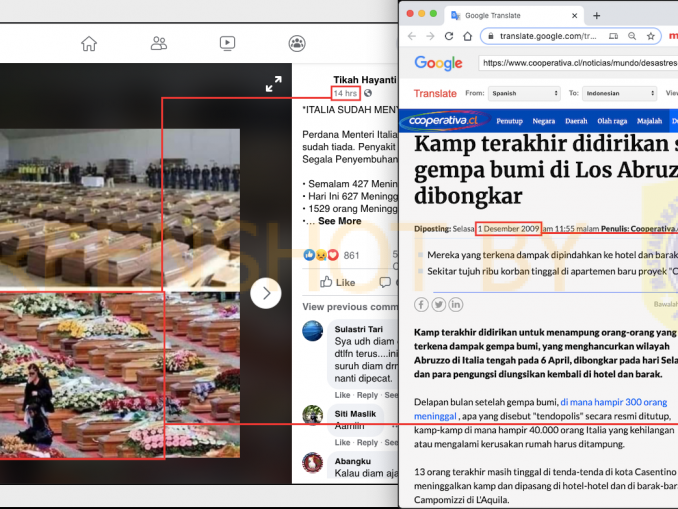Go to next photo arrow
This screenshot has width=678, height=509.
[x=266, y=293]
